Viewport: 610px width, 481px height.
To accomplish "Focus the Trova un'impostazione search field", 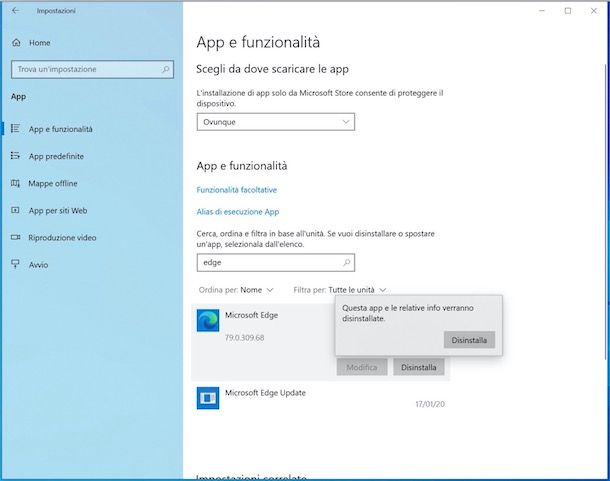I will pyautogui.click(x=92, y=69).
